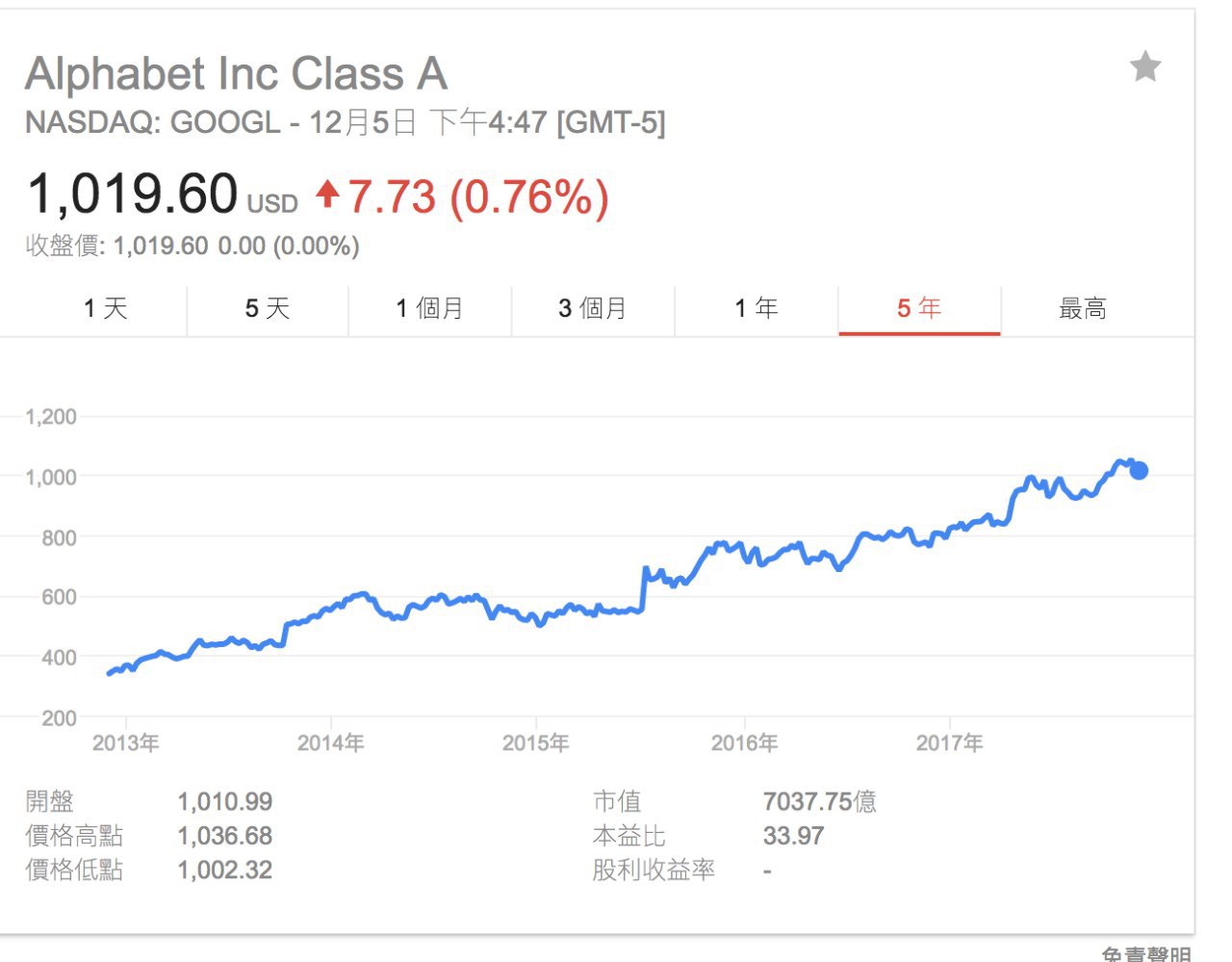The height and width of the screenshot is (962, 1232).
Task: Click the 市值 market cap value
Action: 819,801
